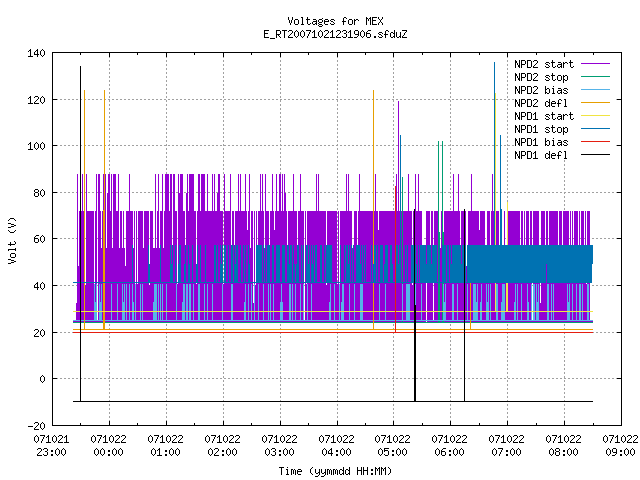Click the 071022 06:00 time tick label
This screenshot has width=640, height=480.
click(x=449, y=446)
